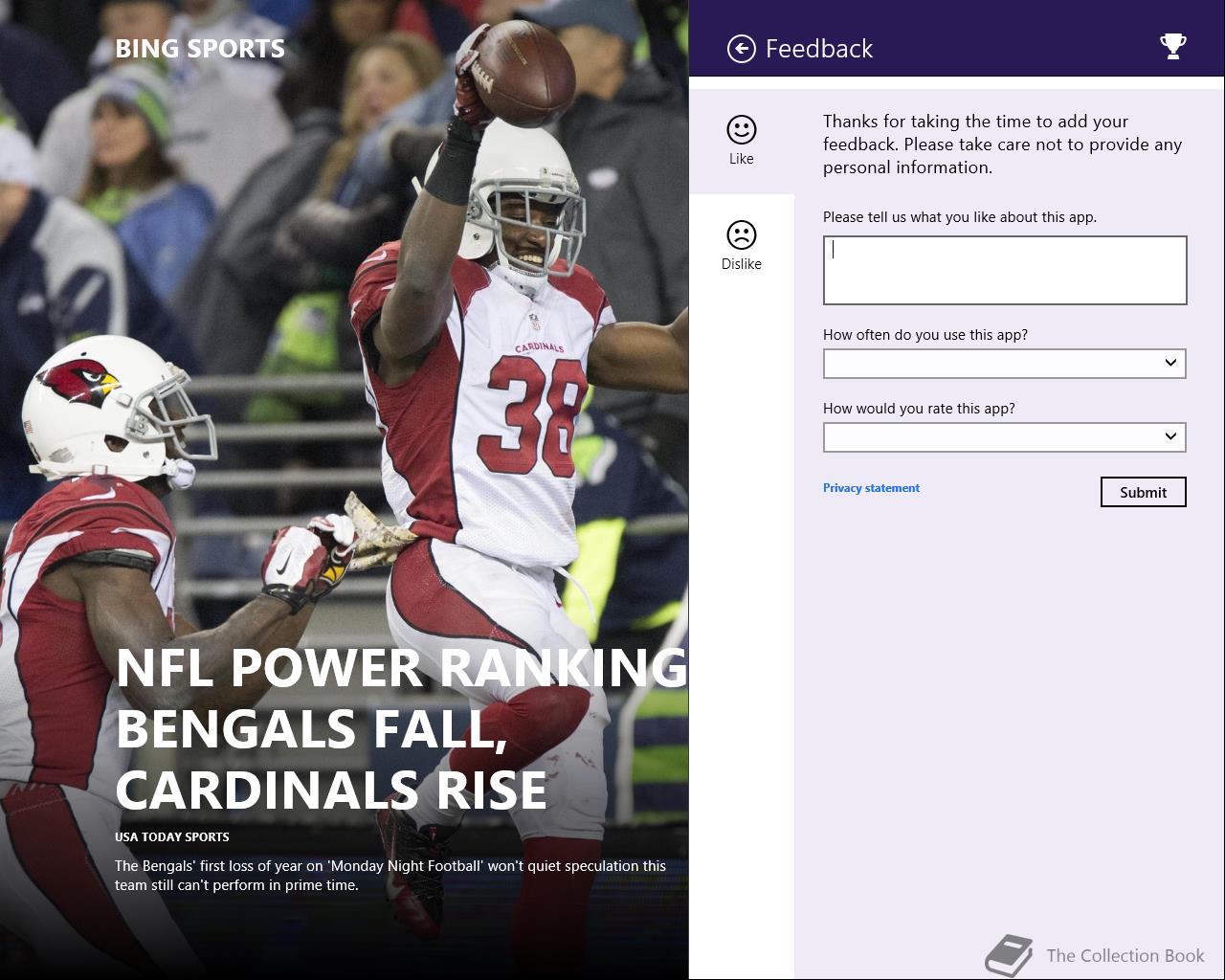Submit the feedback form
Viewport: 1225px width, 980px height.
pos(1144,492)
